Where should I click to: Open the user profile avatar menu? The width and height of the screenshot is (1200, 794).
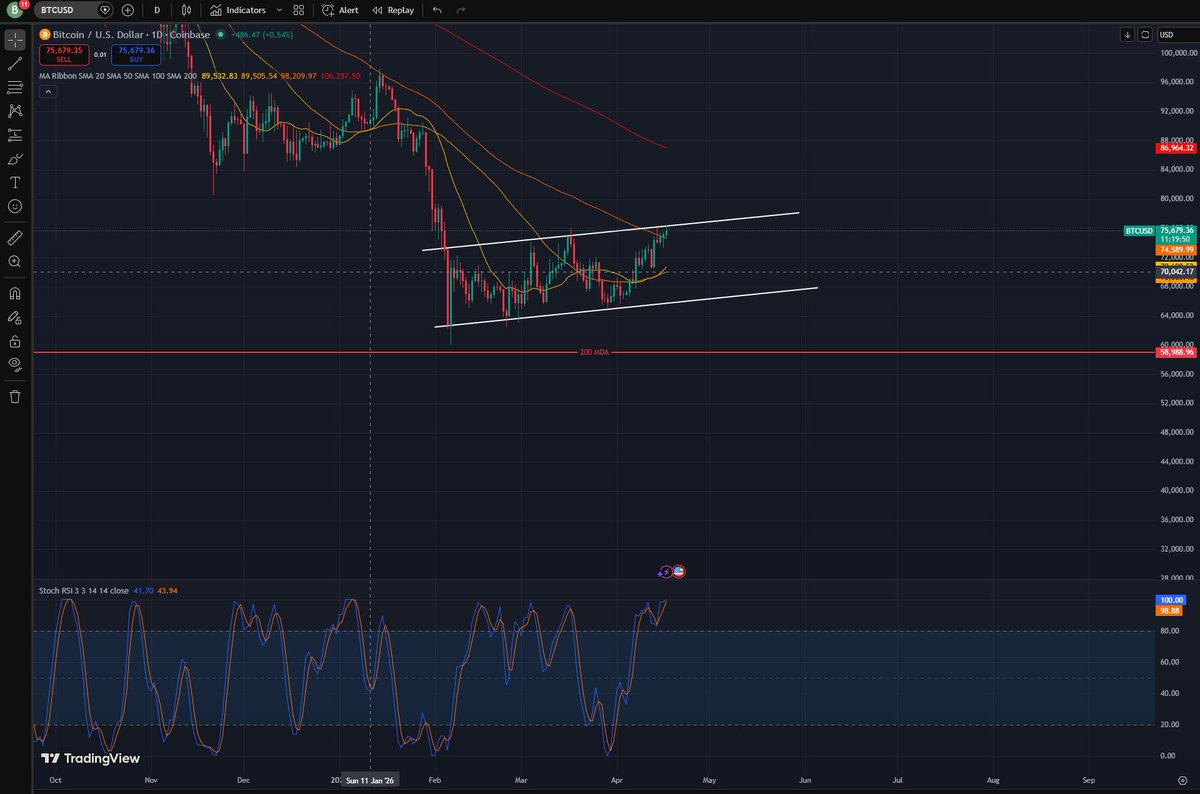pos(14,10)
